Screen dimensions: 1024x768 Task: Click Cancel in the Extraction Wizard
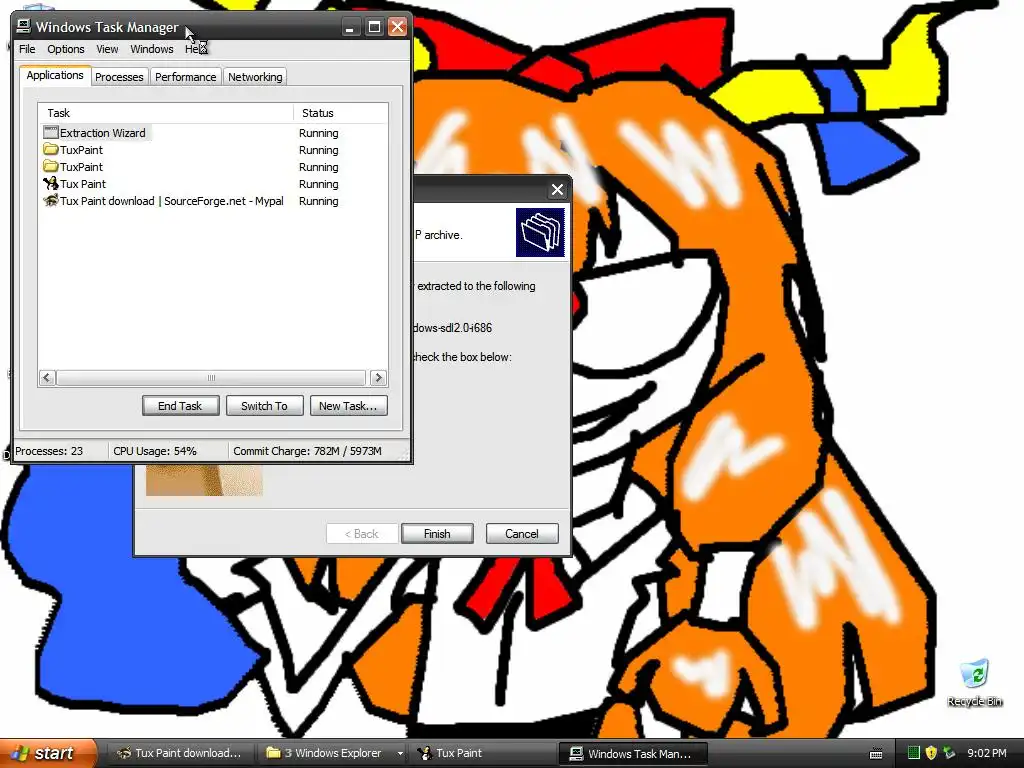[x=522, y=534]
